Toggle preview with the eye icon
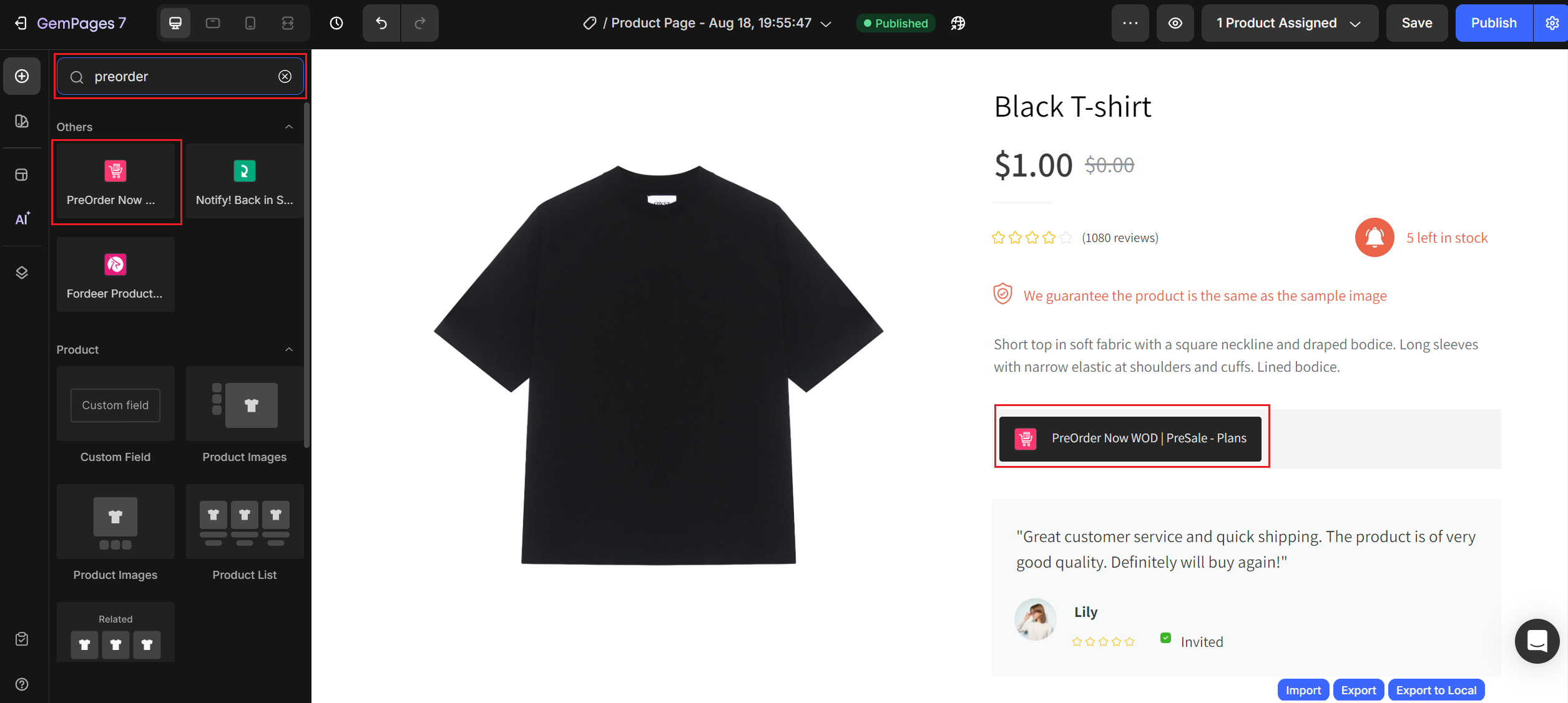1568x703 pixels. [x=1175, y=23]
